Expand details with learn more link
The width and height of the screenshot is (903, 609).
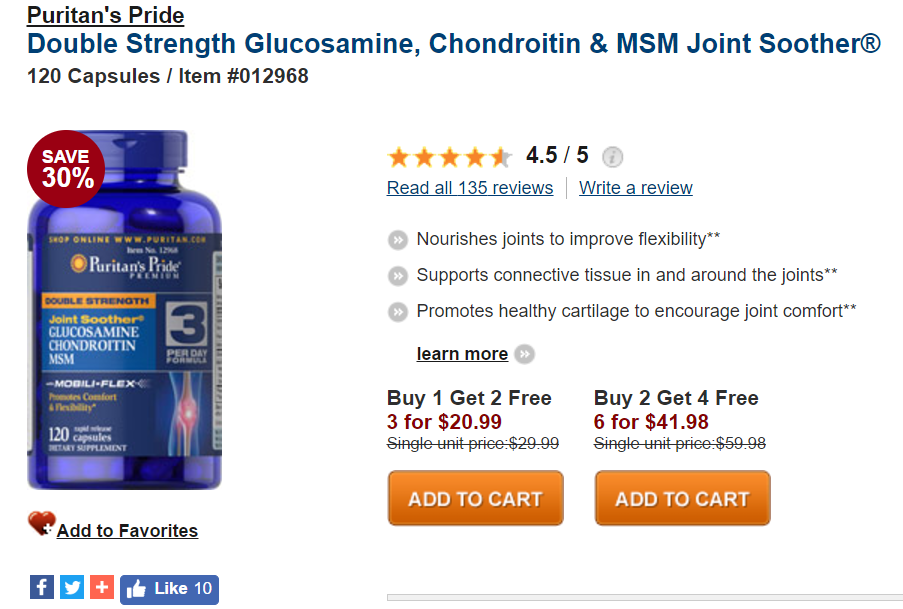[462, 354]
